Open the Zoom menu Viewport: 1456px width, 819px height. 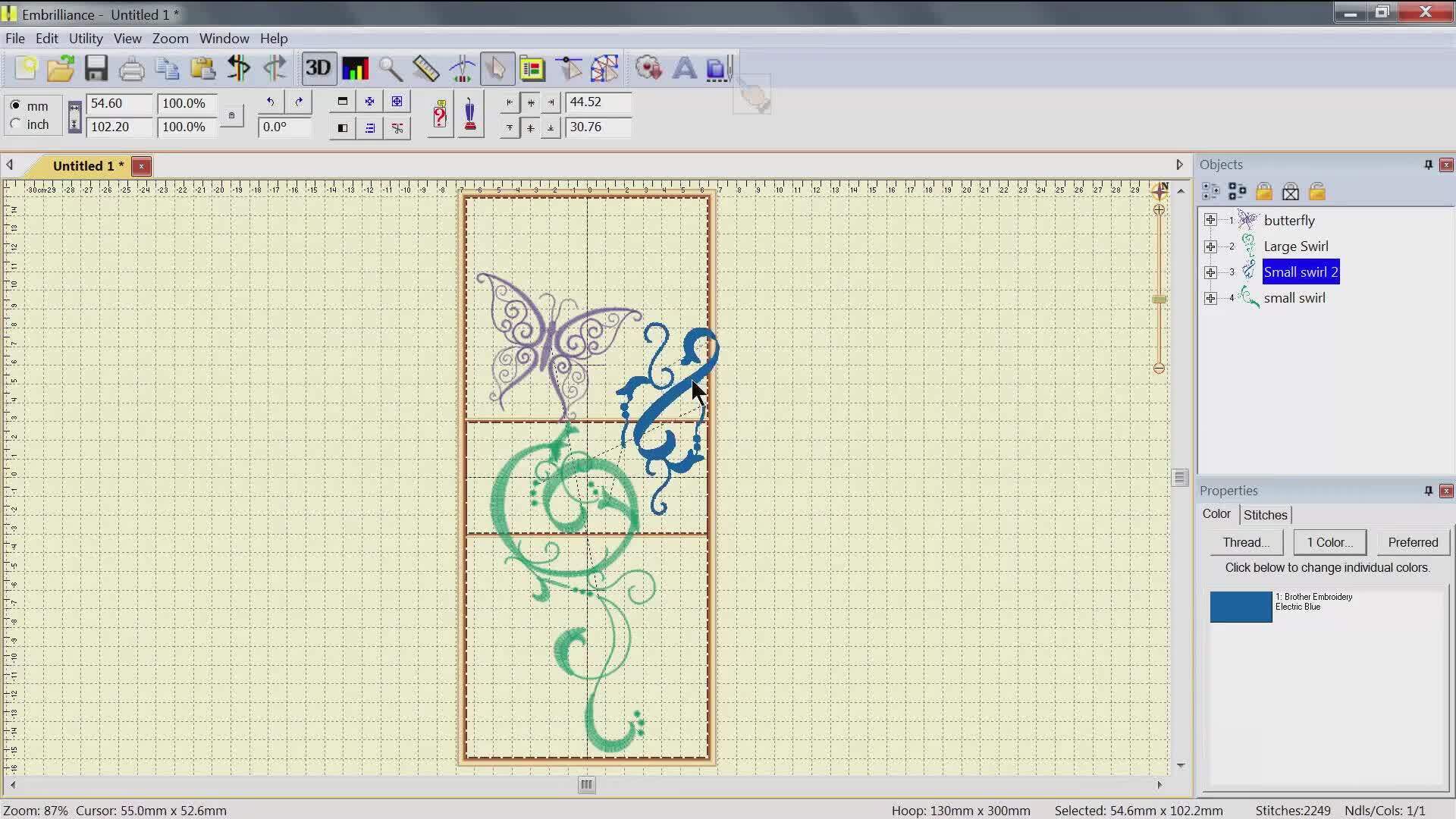click(170, 38)
